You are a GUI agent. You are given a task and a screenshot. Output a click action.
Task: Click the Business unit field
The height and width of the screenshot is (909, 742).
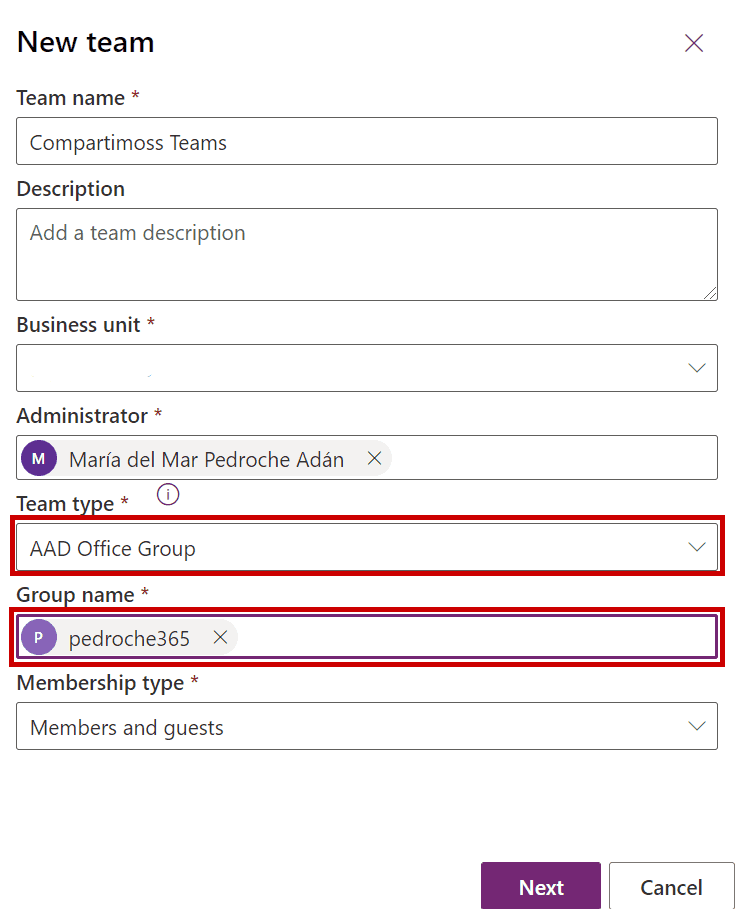(x=366, y=368)
